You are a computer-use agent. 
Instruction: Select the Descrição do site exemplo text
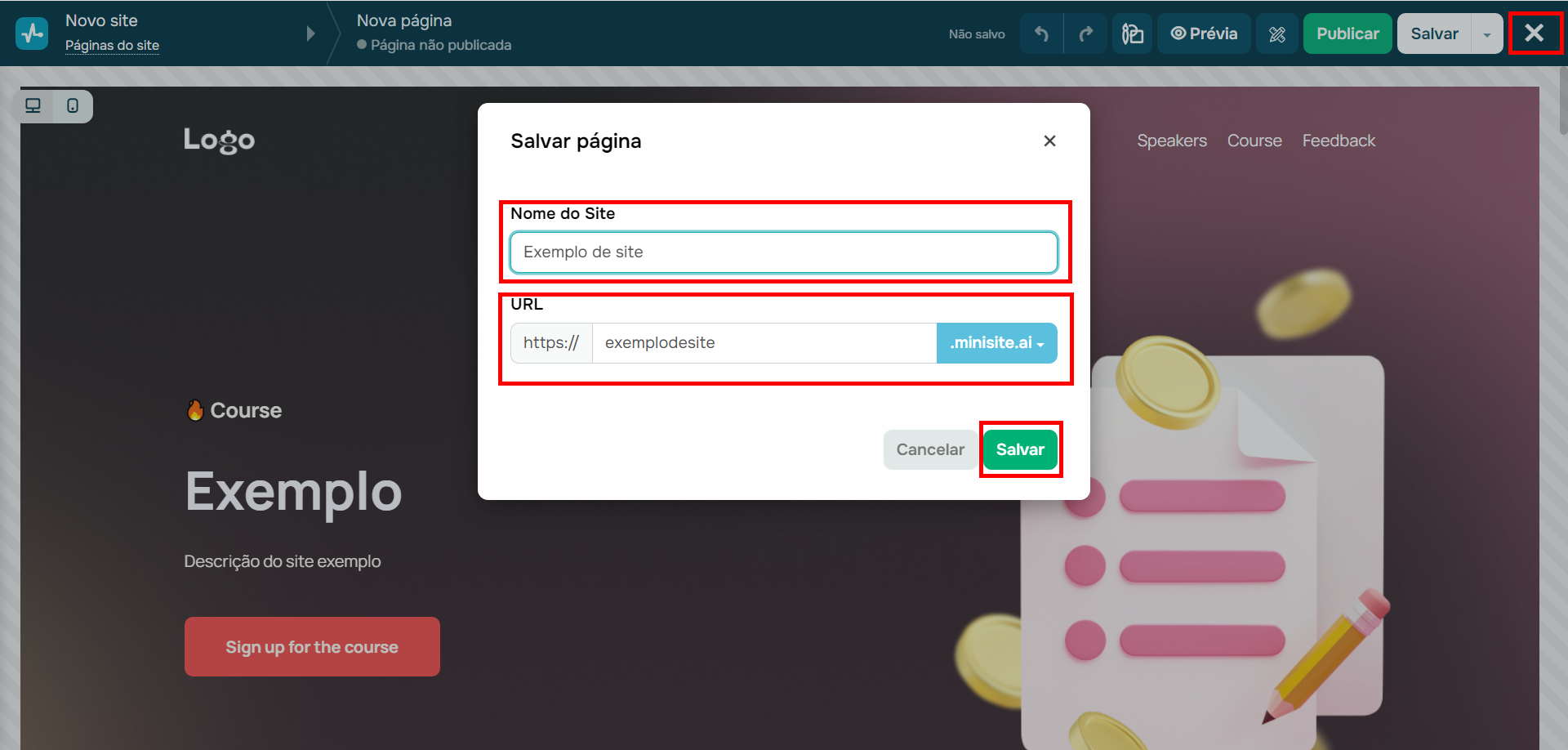click(282, 561)
